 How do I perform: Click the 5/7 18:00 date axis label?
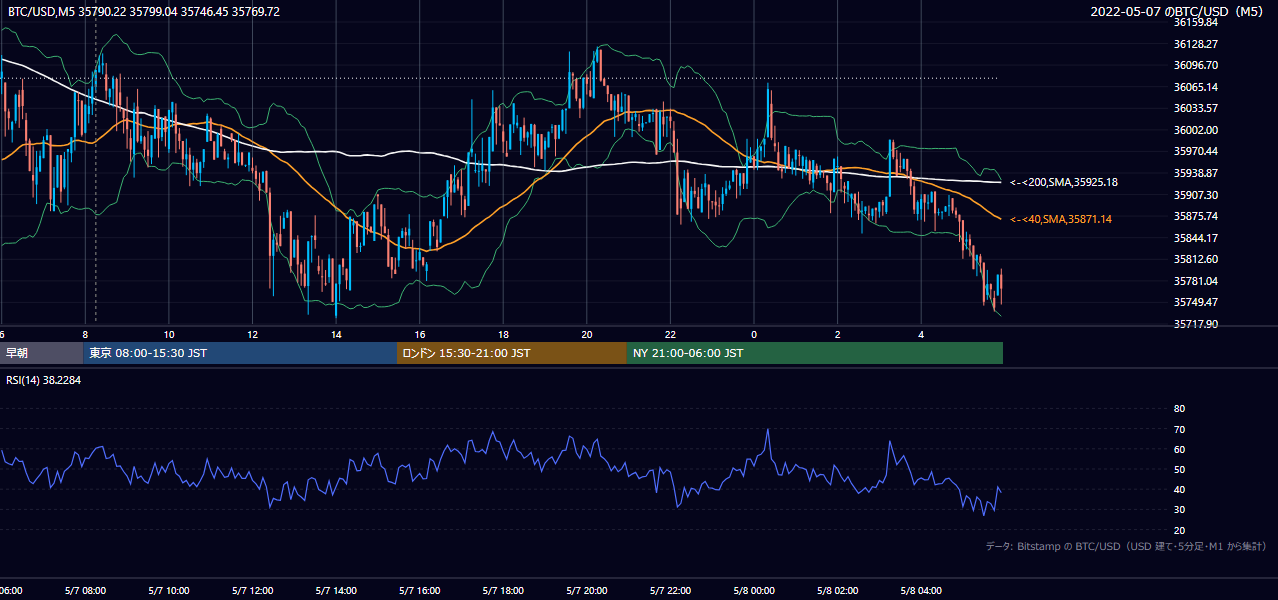coord(503,591)
